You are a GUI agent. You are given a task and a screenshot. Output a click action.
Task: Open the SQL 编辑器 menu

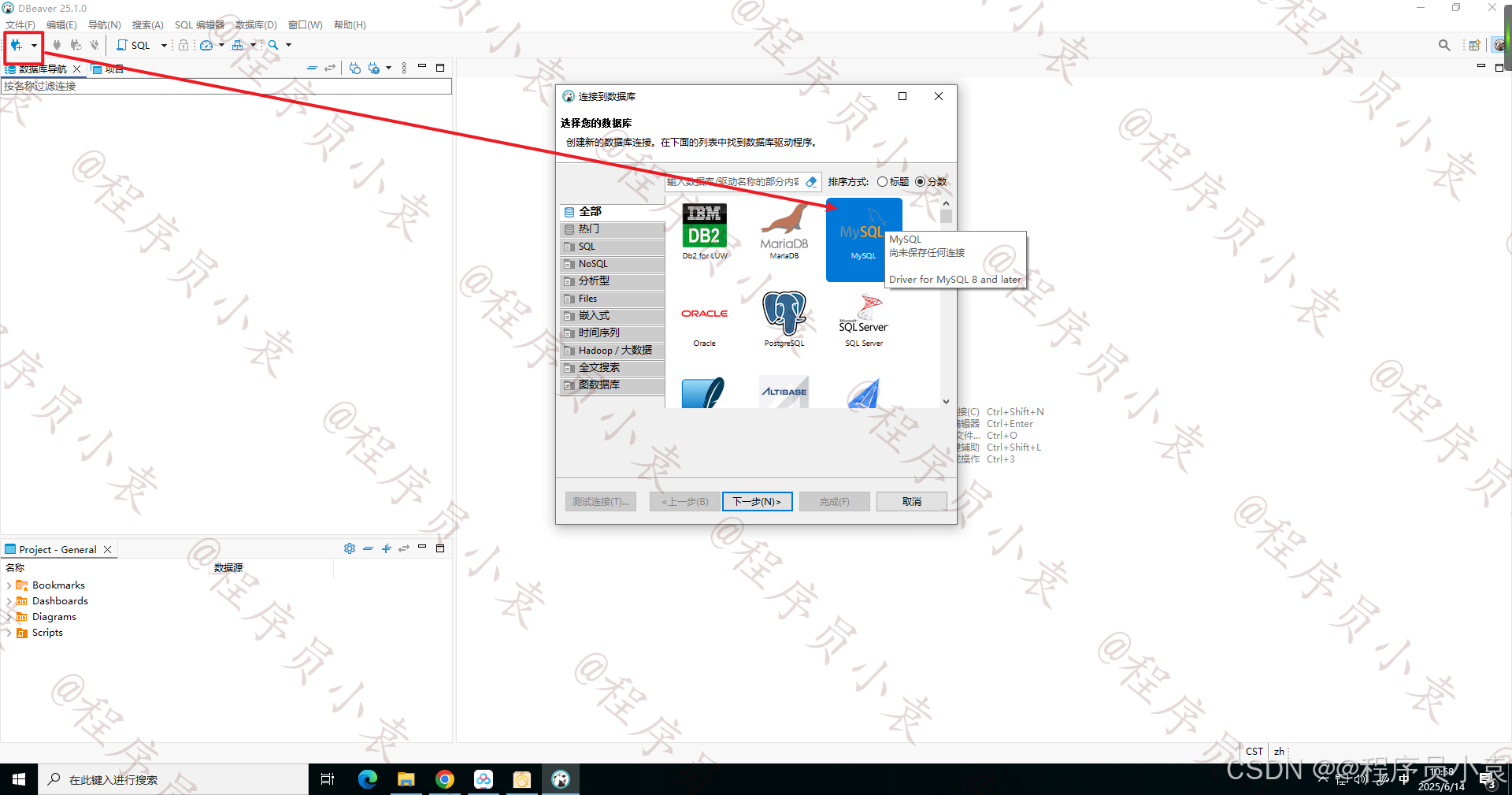tap(199, 25)
